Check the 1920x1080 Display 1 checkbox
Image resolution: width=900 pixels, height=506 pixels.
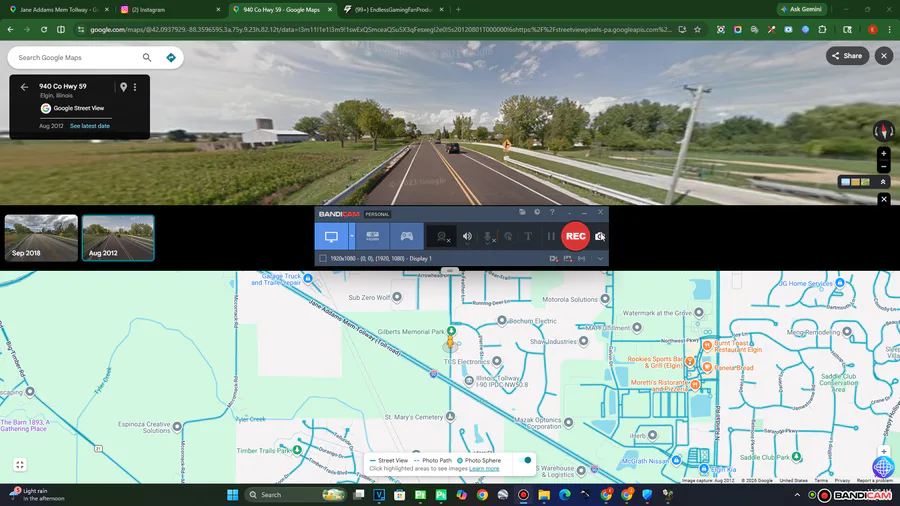(323, 259)
